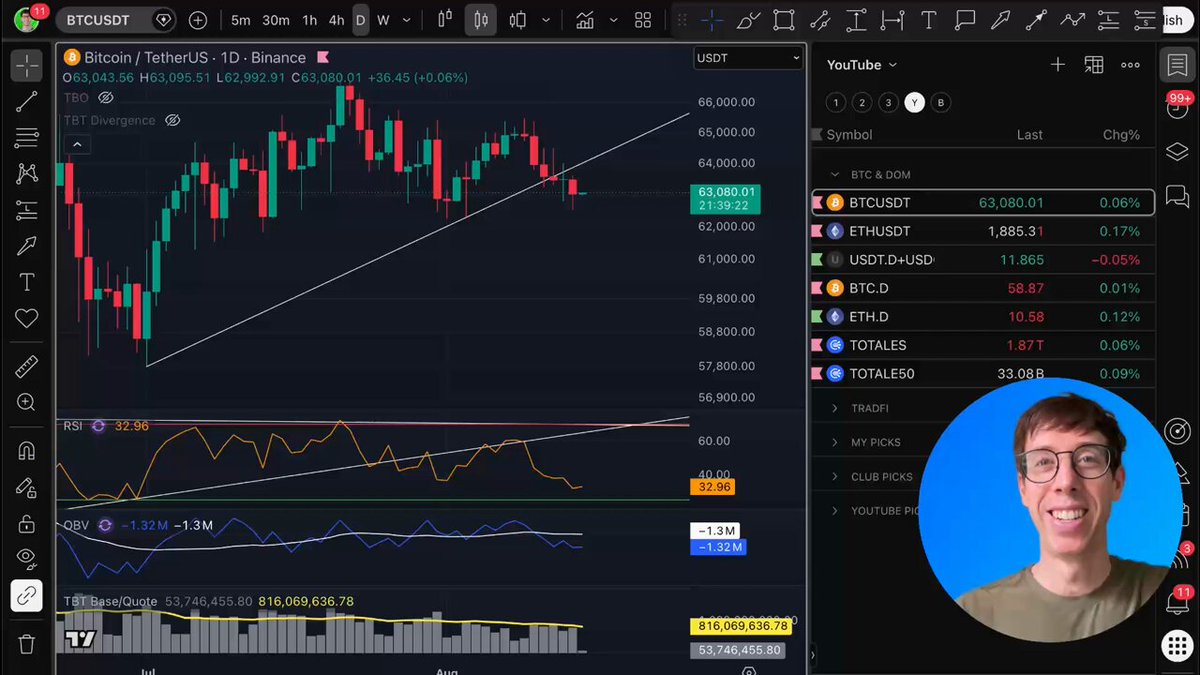
Task: Activate the zoom in magnifier tool
Action: 27,403
